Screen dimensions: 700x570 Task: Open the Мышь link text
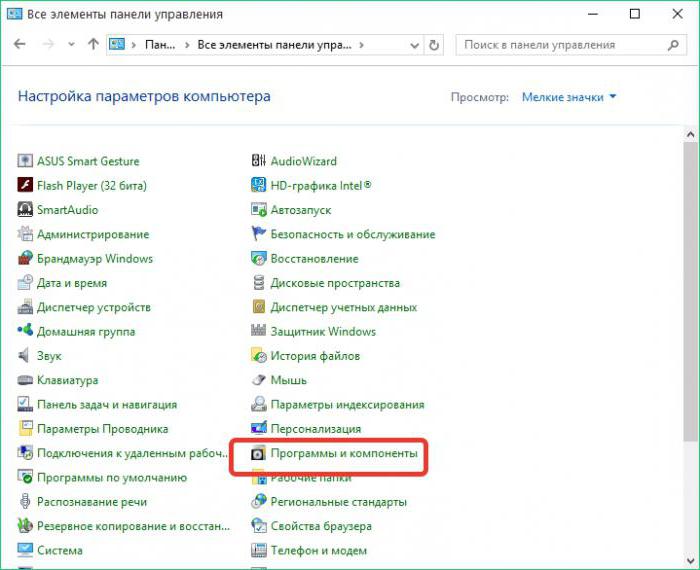click(x=288, y=380)
